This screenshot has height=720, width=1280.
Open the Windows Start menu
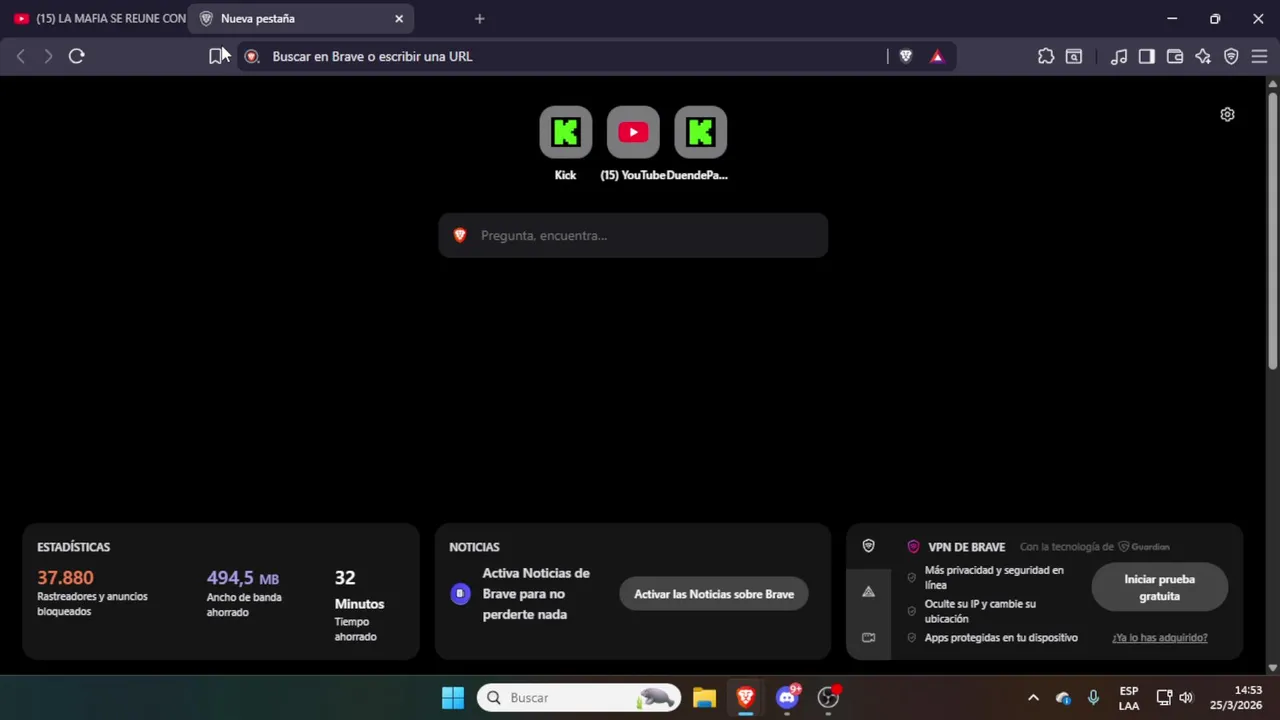(x=453, y=697)
